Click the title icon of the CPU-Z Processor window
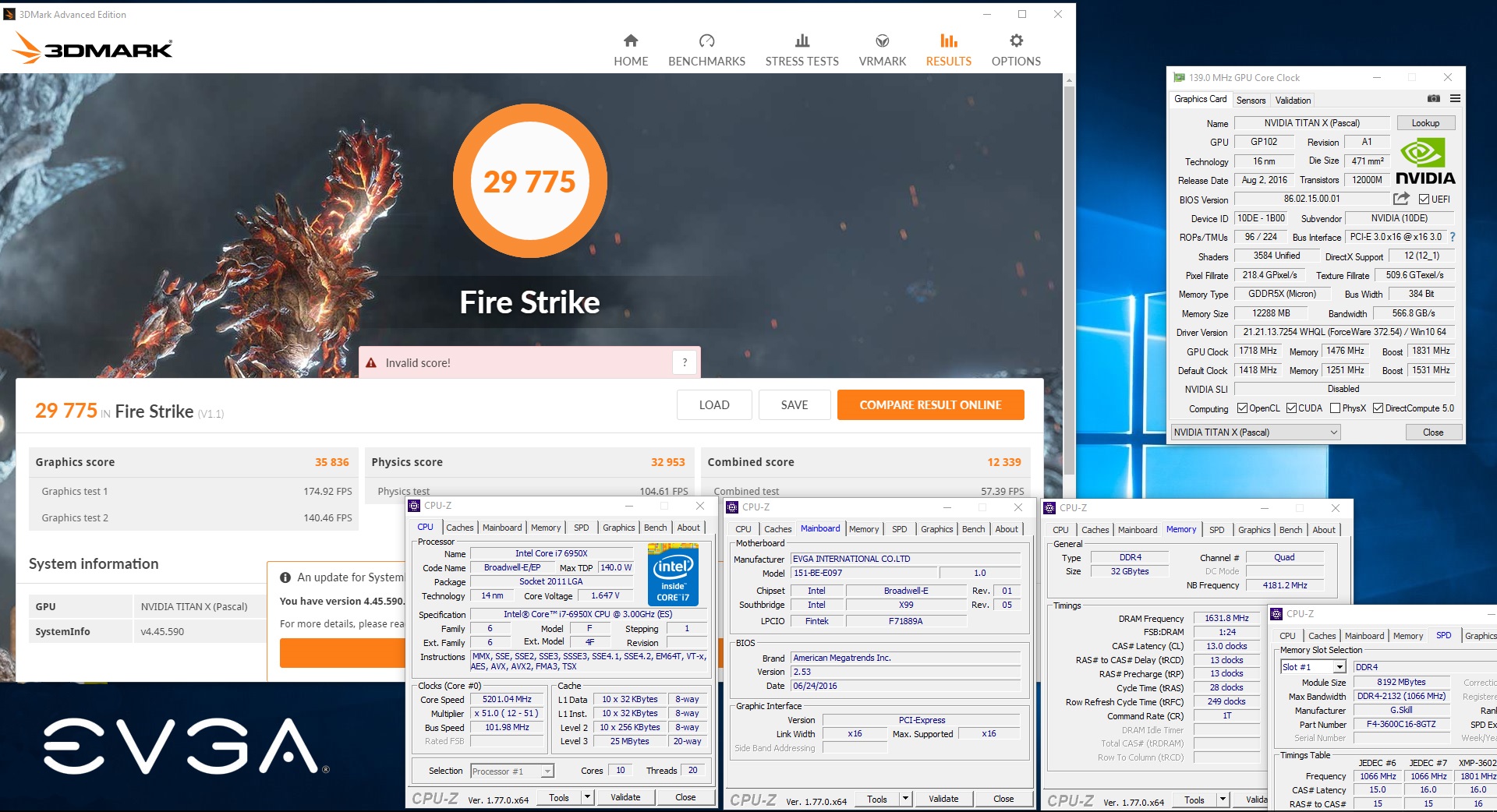1497x812 pixels. tap(414, 506)
